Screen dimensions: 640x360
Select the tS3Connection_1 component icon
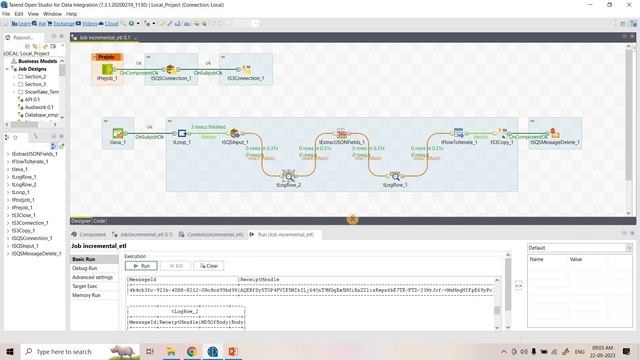pos(247,69)
